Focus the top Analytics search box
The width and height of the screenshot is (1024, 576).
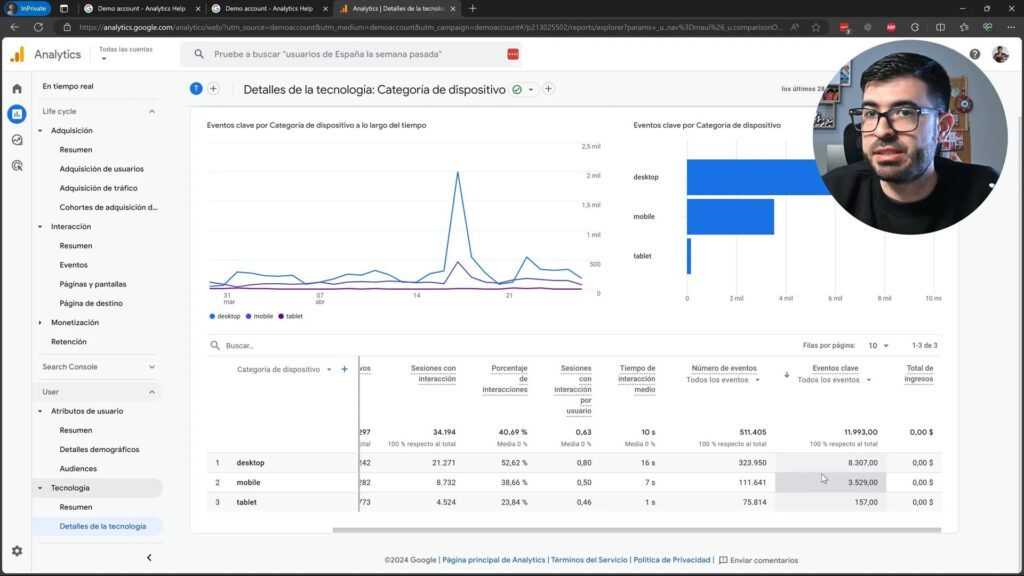353,54
